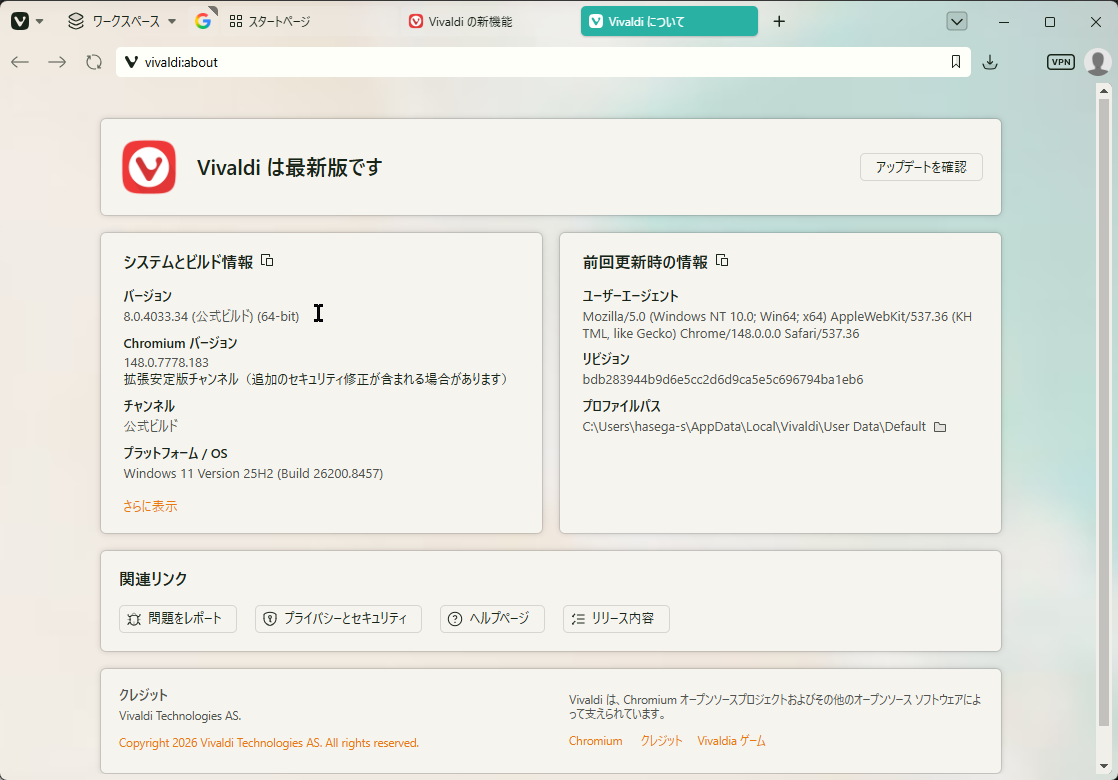
Task: Click the revision hash bdb283944b9d6e5cc2d6d9ca5e5c696794ba1eb6
Action: click(723, 379)
